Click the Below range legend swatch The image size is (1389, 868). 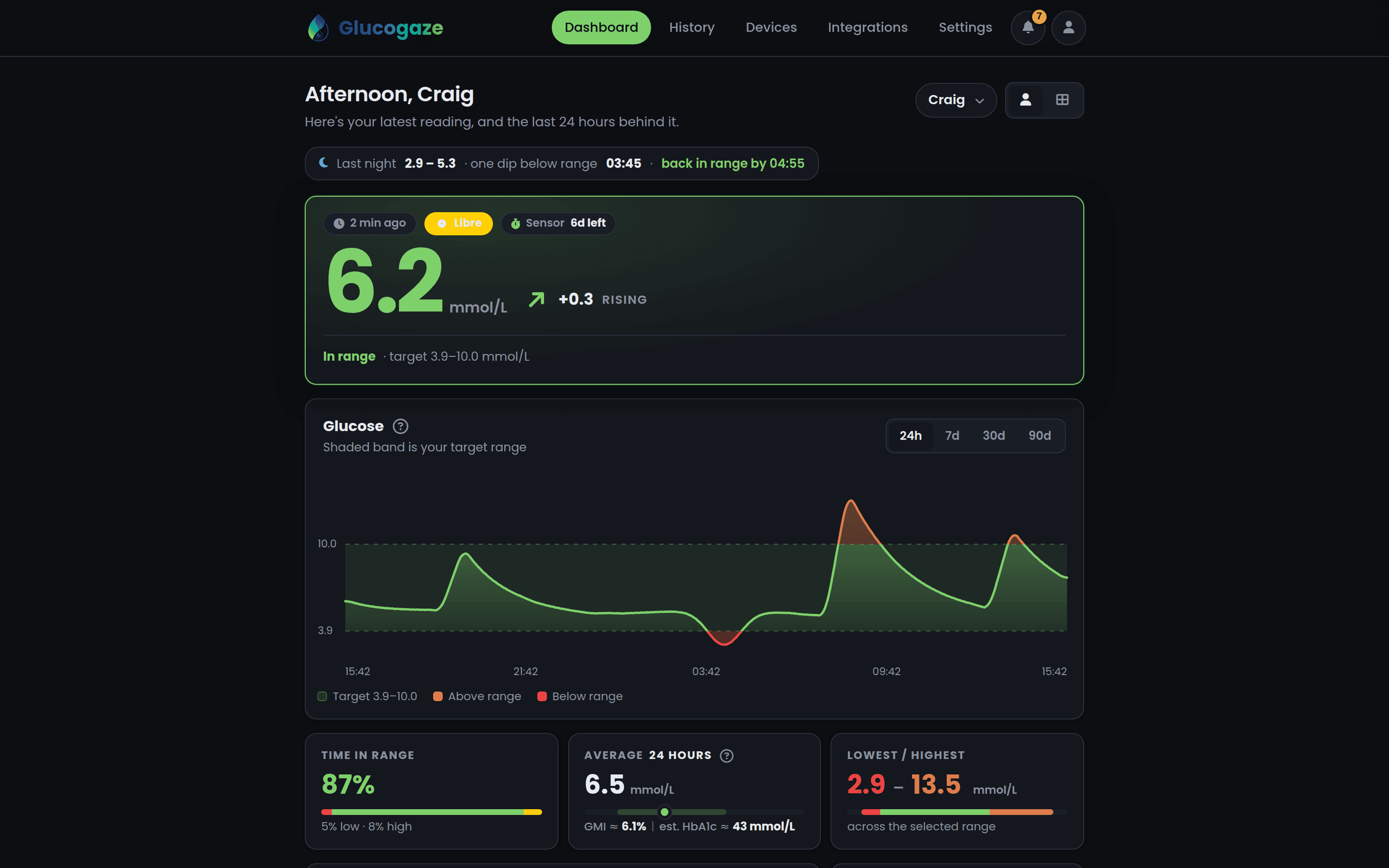(542, 696)
